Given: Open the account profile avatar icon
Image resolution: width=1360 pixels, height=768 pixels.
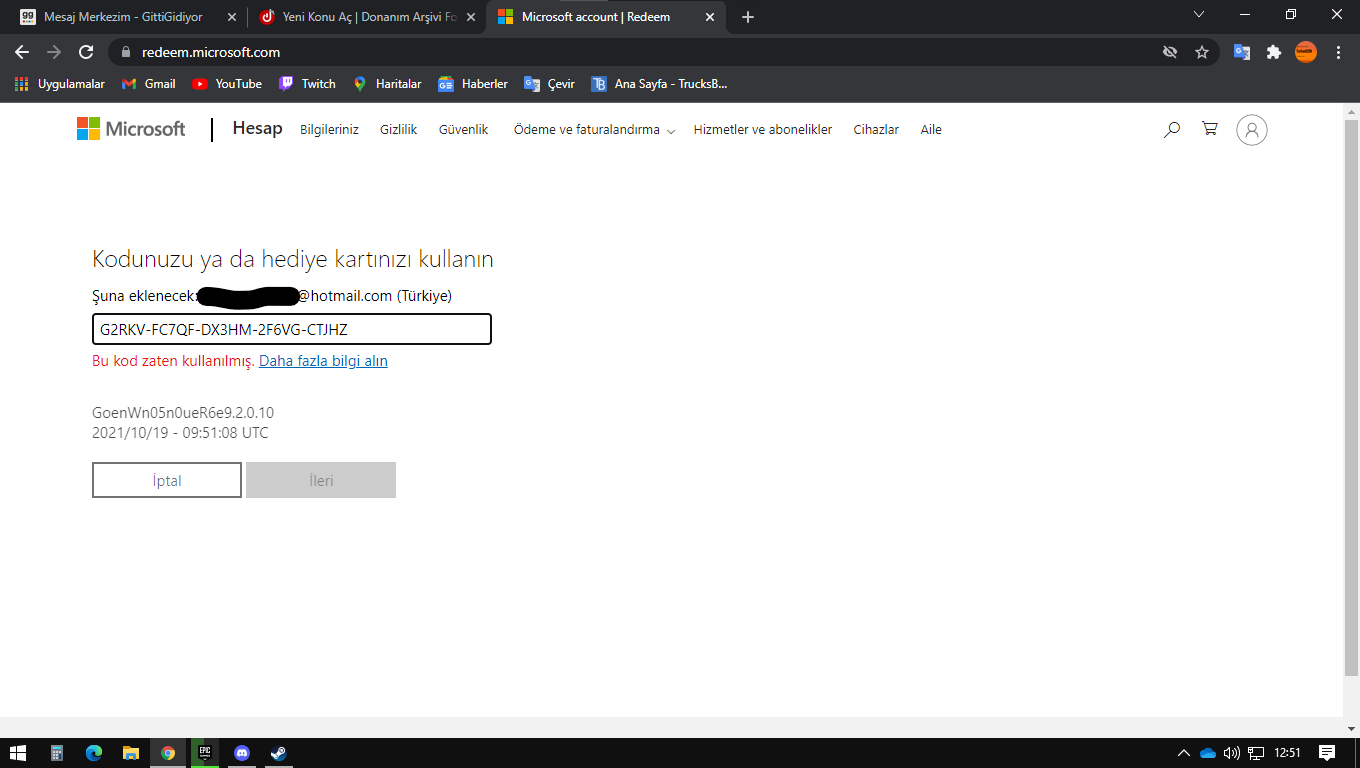Looking at the screenshot, I should point(1252,130).
